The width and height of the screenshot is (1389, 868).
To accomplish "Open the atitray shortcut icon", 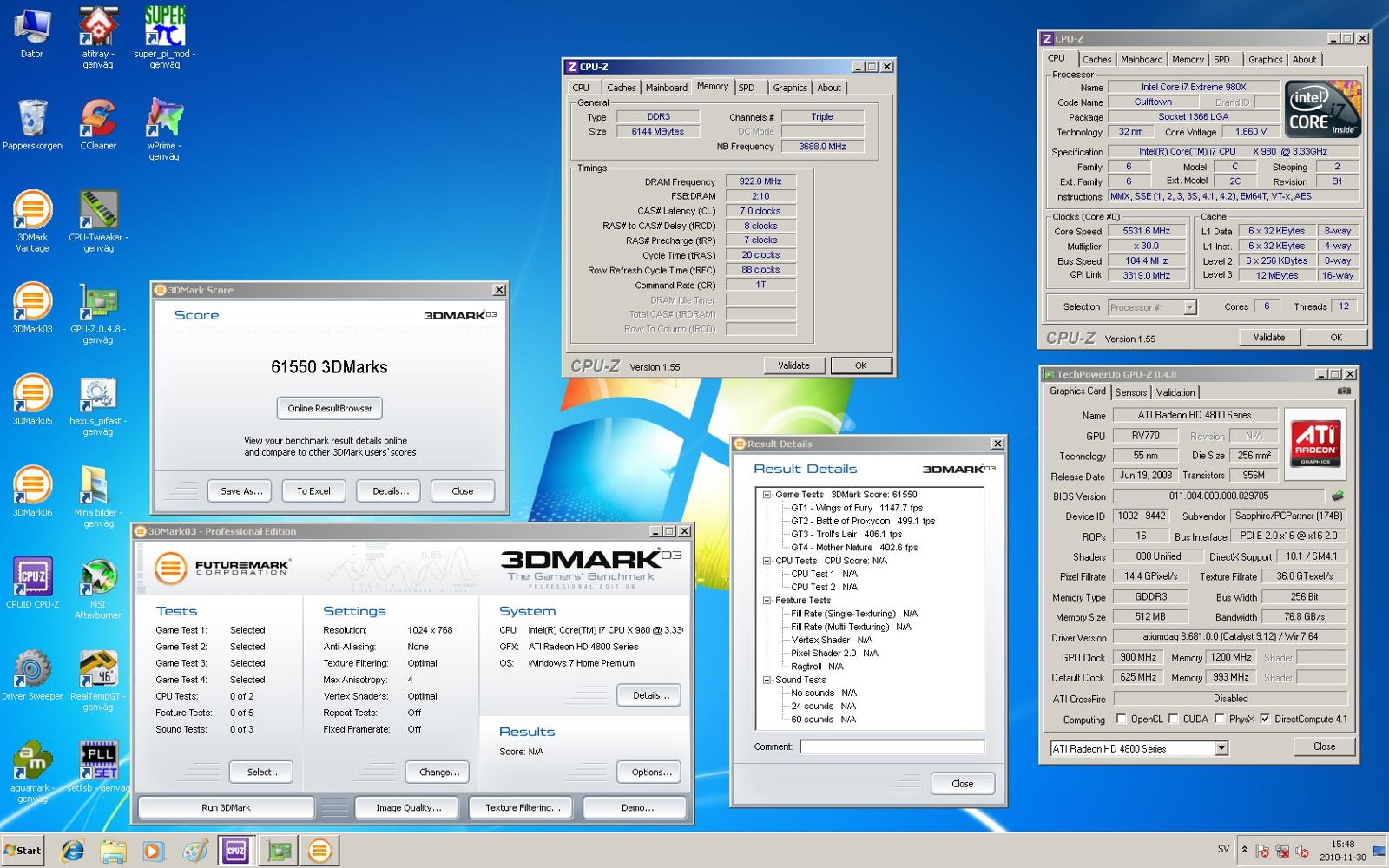I will [97, 36].
